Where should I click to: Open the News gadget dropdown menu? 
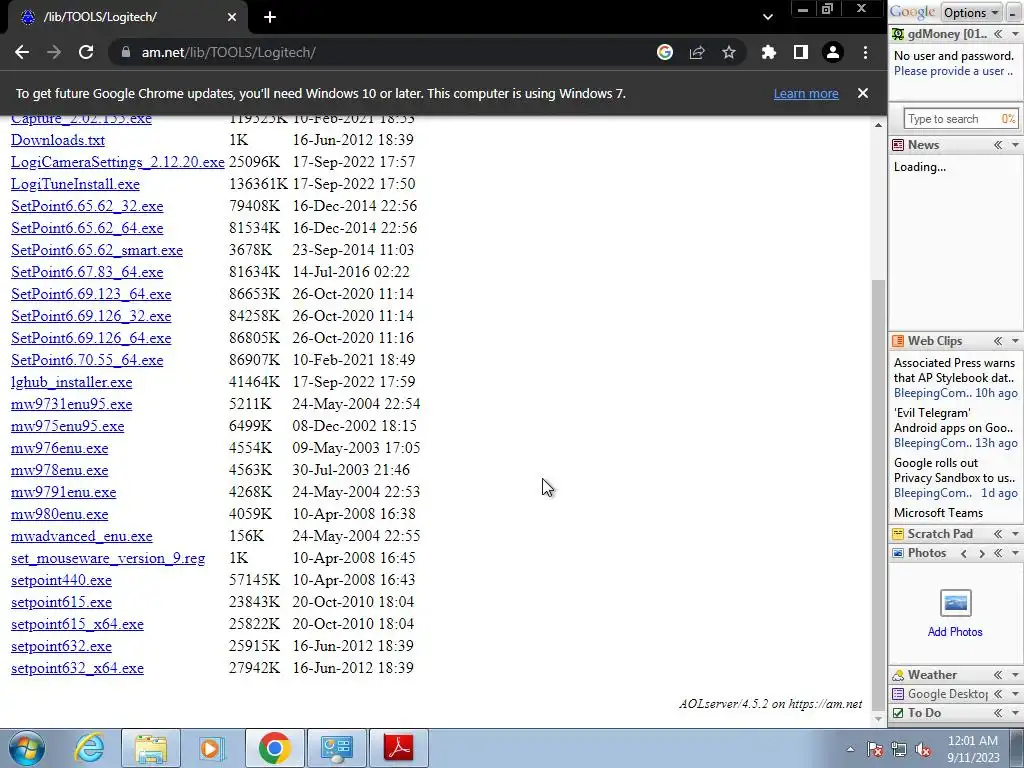[x=1016, y=145]
